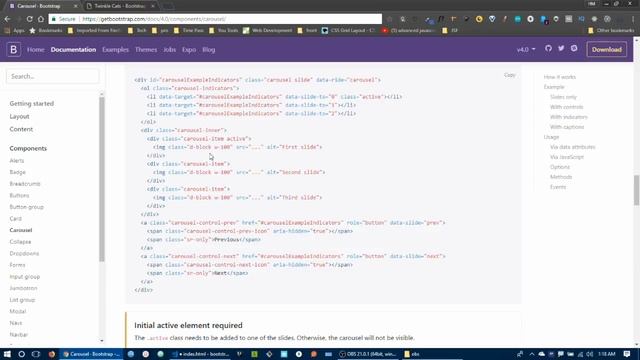Jump to With captions section
The height and width of the screenshot is (360, 640).
pos(567,127)
